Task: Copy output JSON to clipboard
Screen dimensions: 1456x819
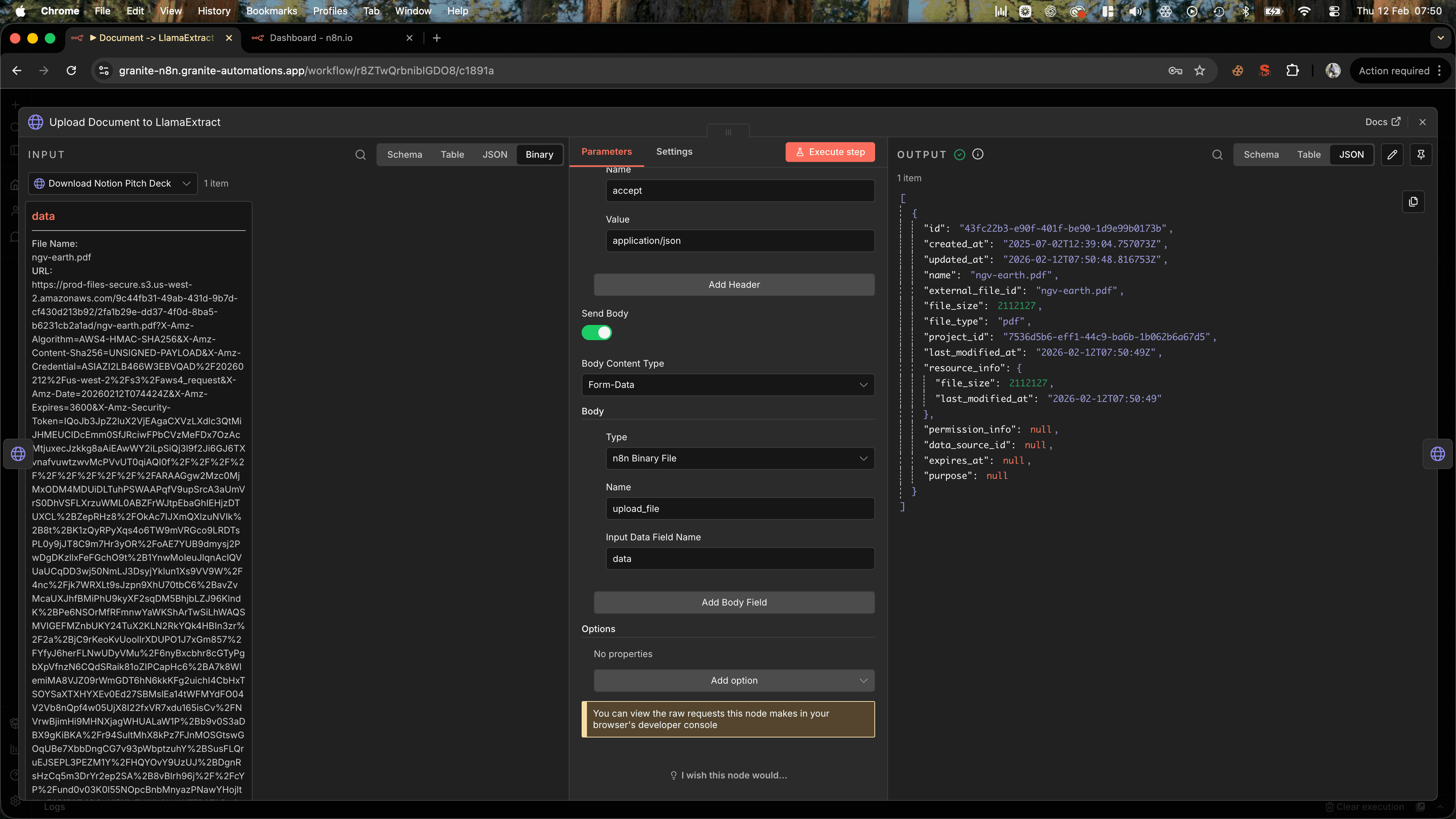Action: 1413,202
